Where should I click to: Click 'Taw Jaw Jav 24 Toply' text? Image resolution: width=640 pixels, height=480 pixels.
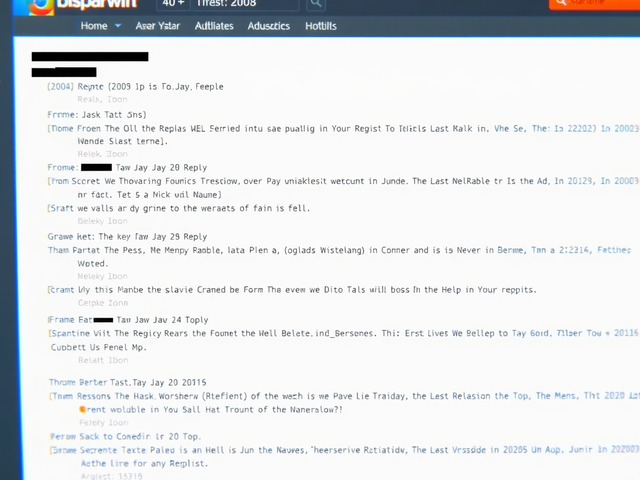[x=162, y=320]
